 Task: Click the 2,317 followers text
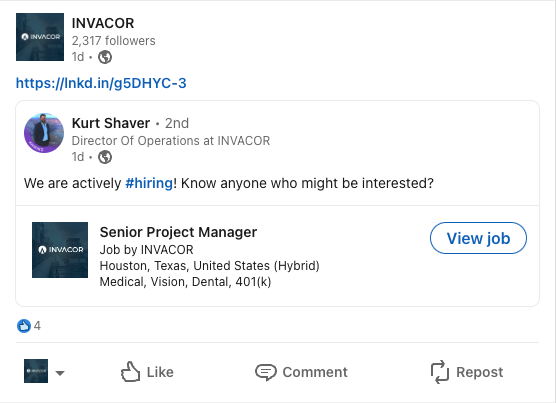click(113, 41)
